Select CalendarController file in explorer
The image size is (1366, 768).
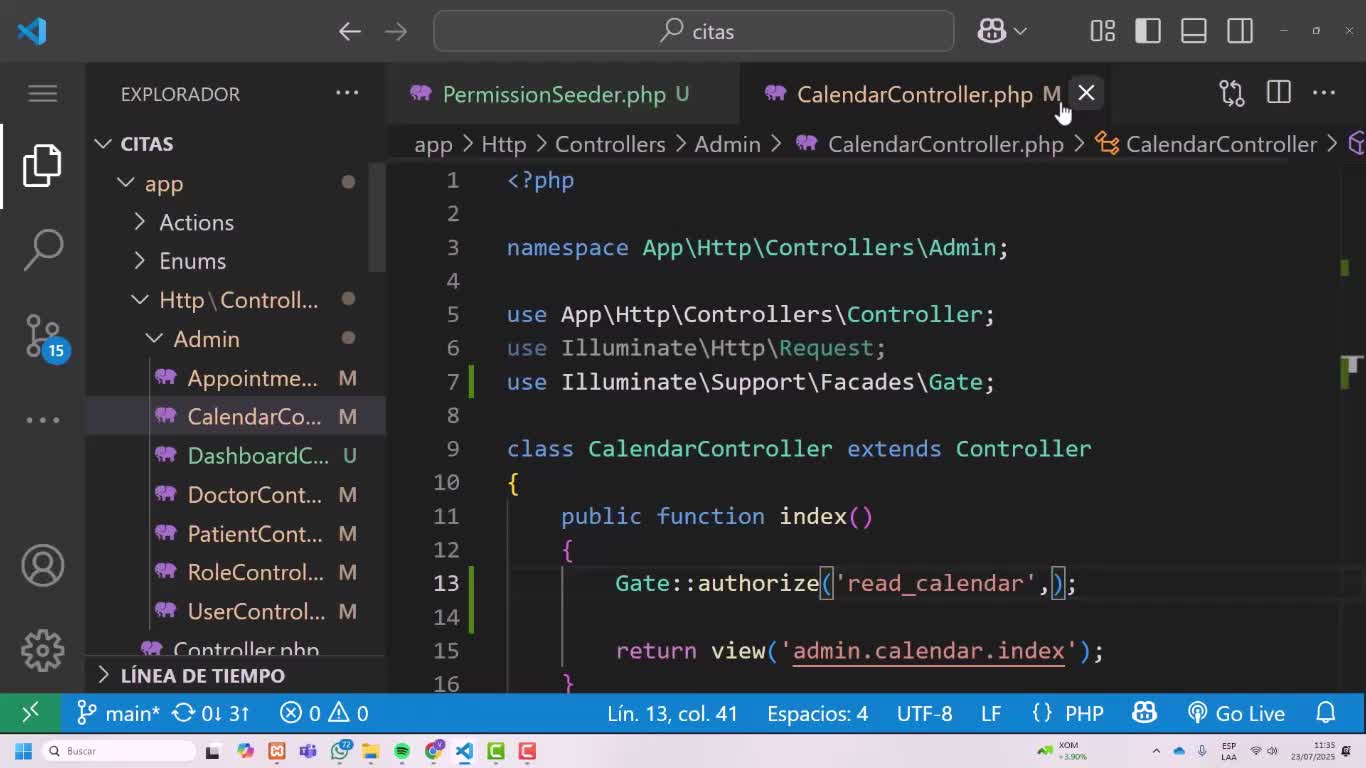(235, 417)
